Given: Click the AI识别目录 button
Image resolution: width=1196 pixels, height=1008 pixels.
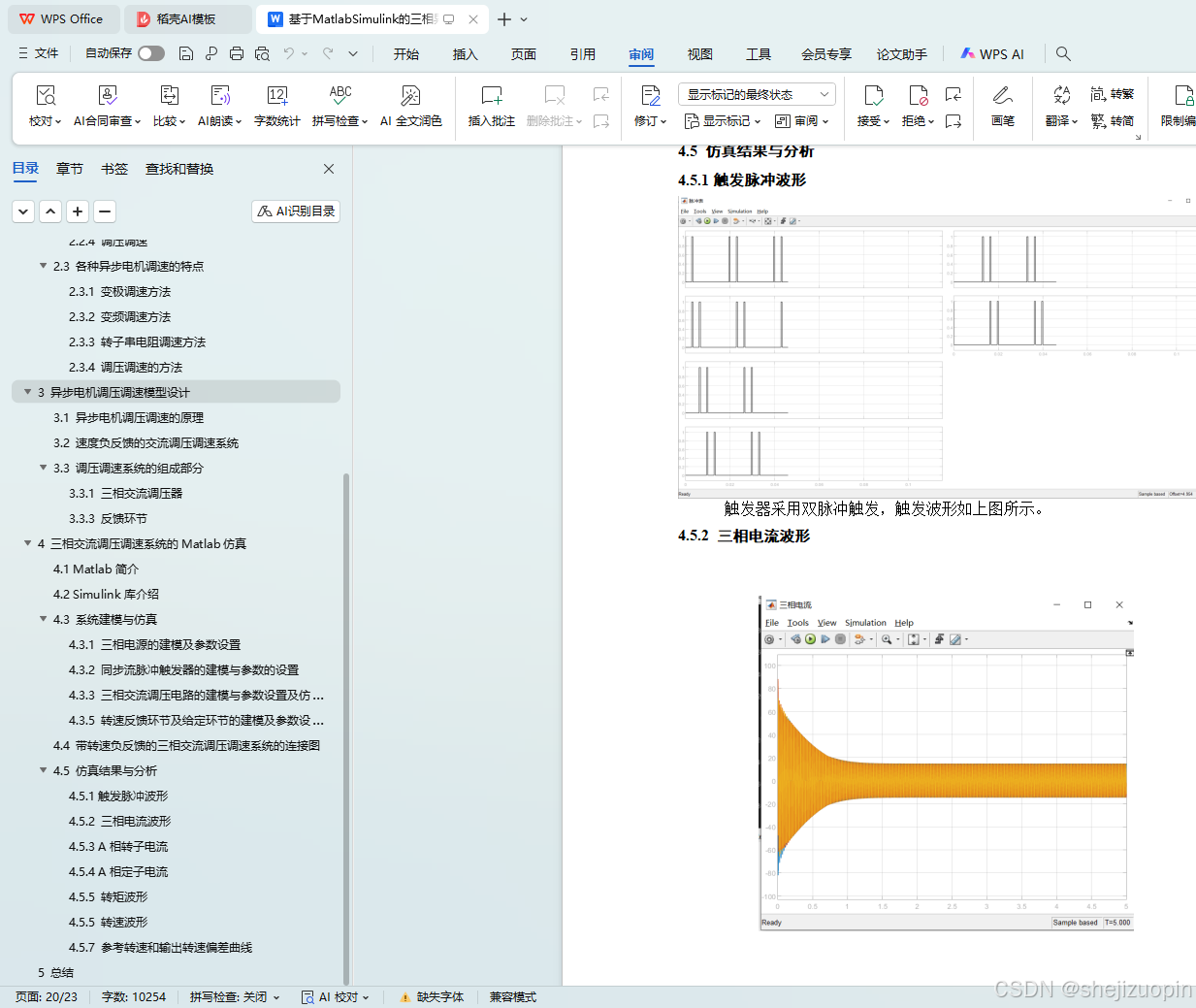Looking at the screenshot, I should pyautogui.click(x=296, y=211).
